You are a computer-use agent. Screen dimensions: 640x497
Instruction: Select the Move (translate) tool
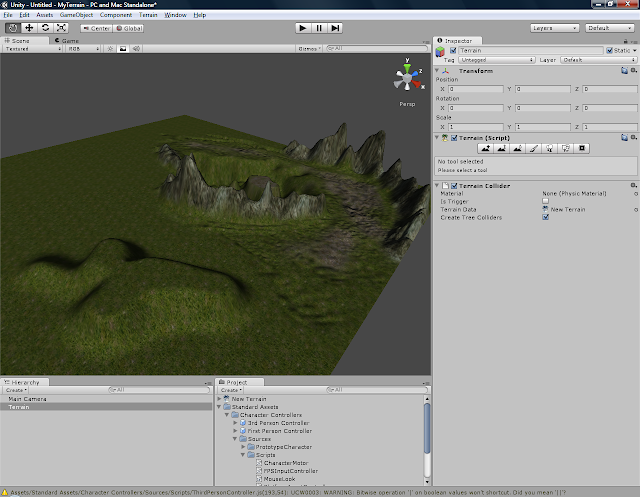[29, 28]
